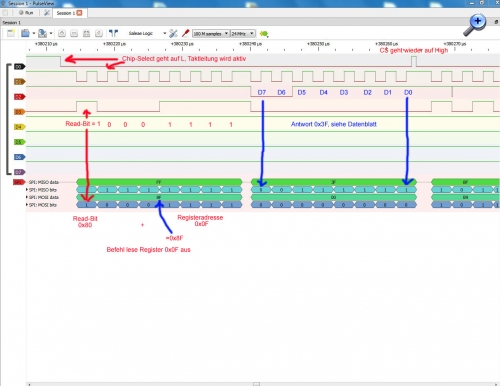Click the new session icon in toolbar
Viewport: 500px width, 386px height.
(11, 33)
